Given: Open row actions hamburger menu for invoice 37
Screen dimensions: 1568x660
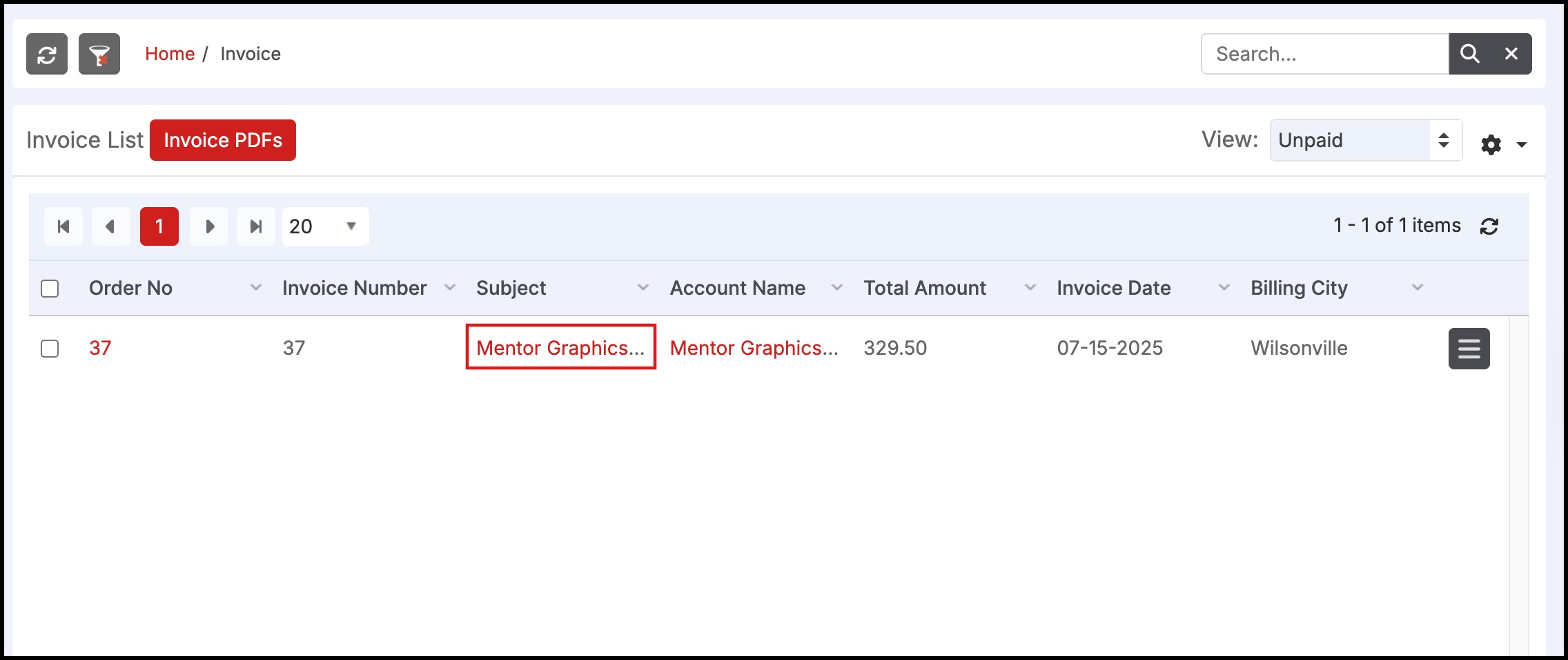Looking at the screenshot, I should [1469, 349].
